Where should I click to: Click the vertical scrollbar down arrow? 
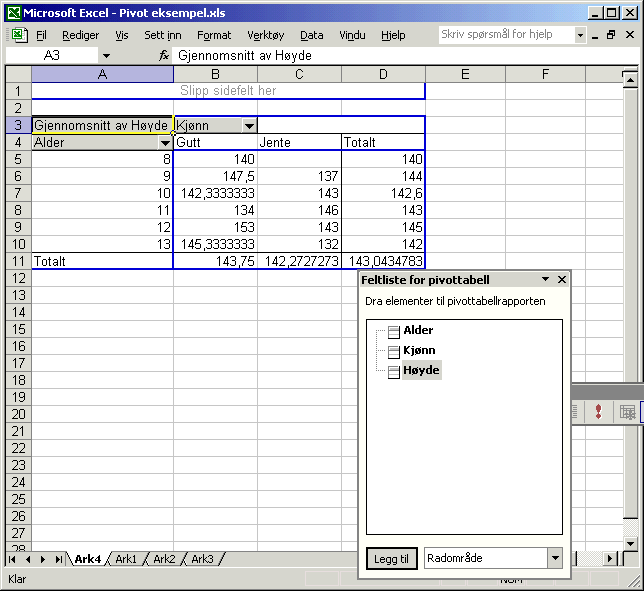coord(630,542)
